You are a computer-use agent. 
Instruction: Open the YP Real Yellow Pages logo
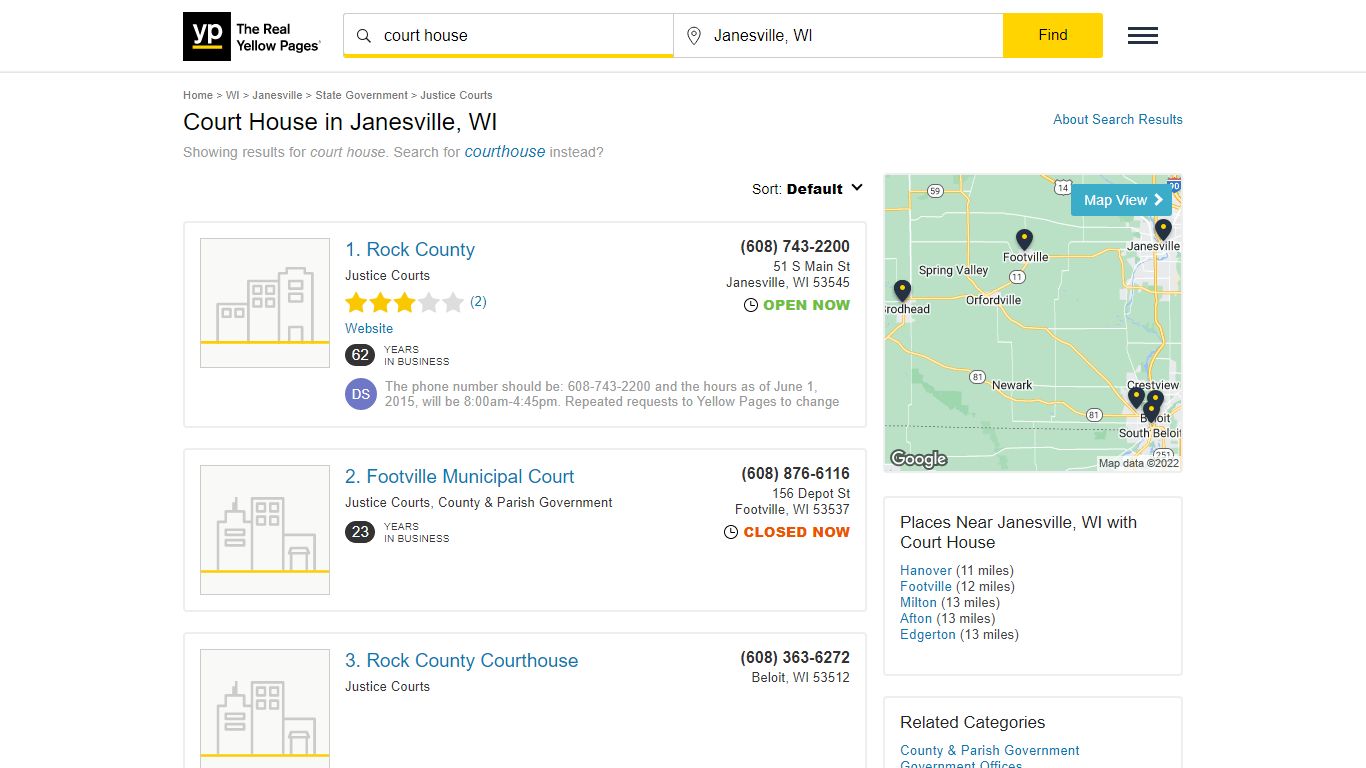[x=252, y=37]
